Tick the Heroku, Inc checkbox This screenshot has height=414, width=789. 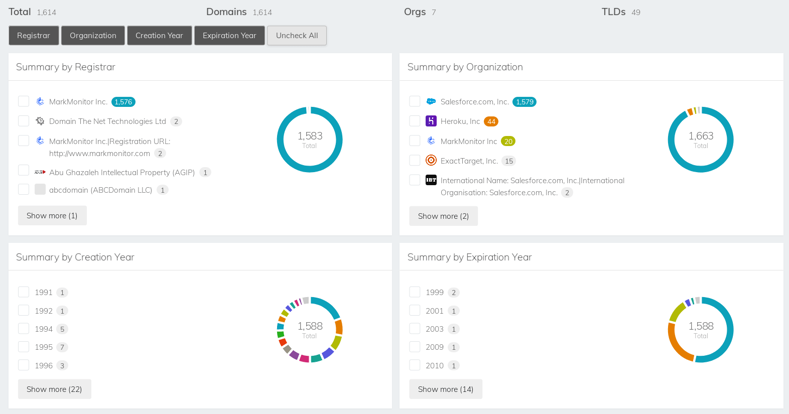[415, 121]
